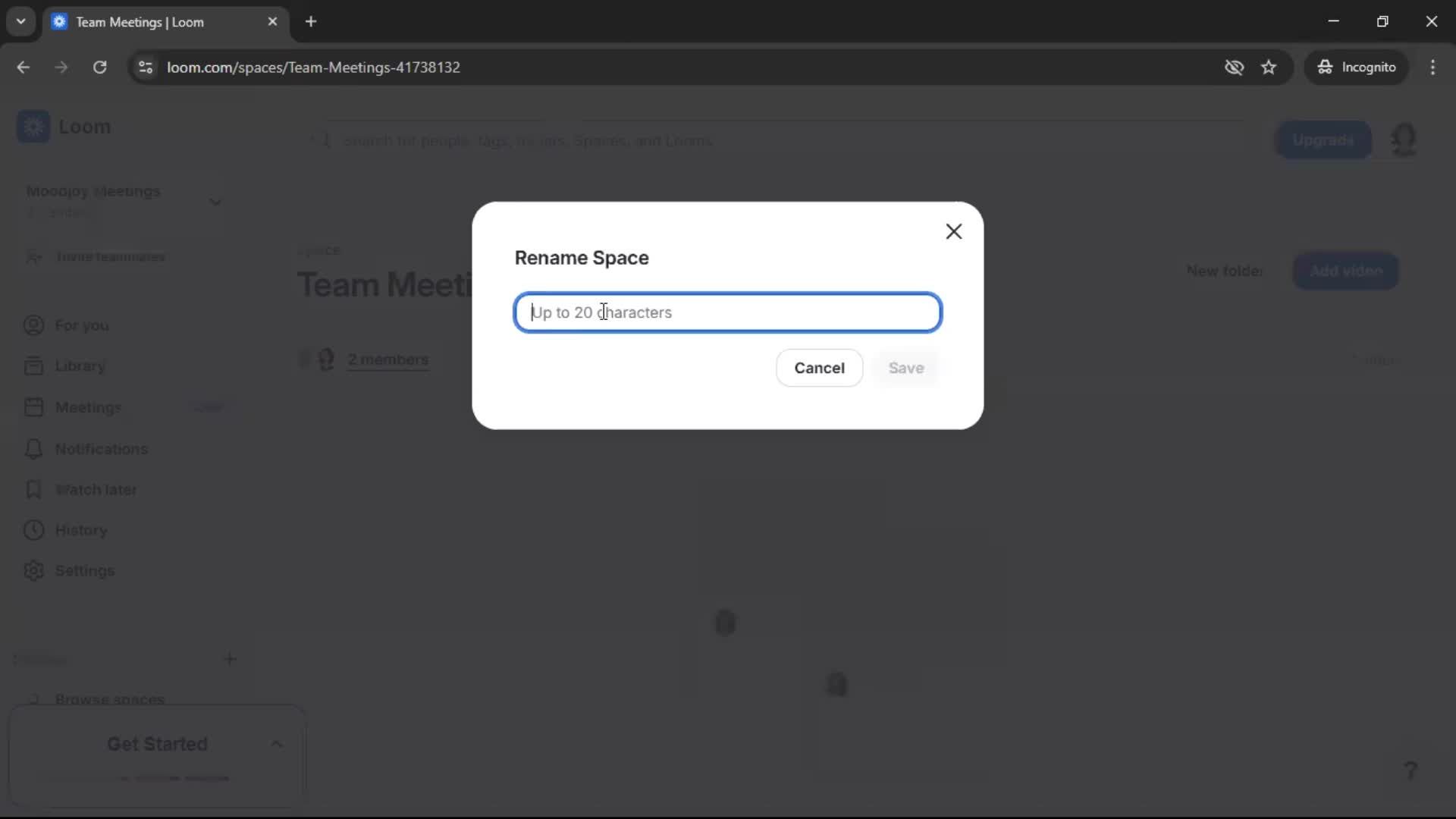Select the Watch later bookmark icon
This screenshot has height=819, width=1456.
coord(34,490)
